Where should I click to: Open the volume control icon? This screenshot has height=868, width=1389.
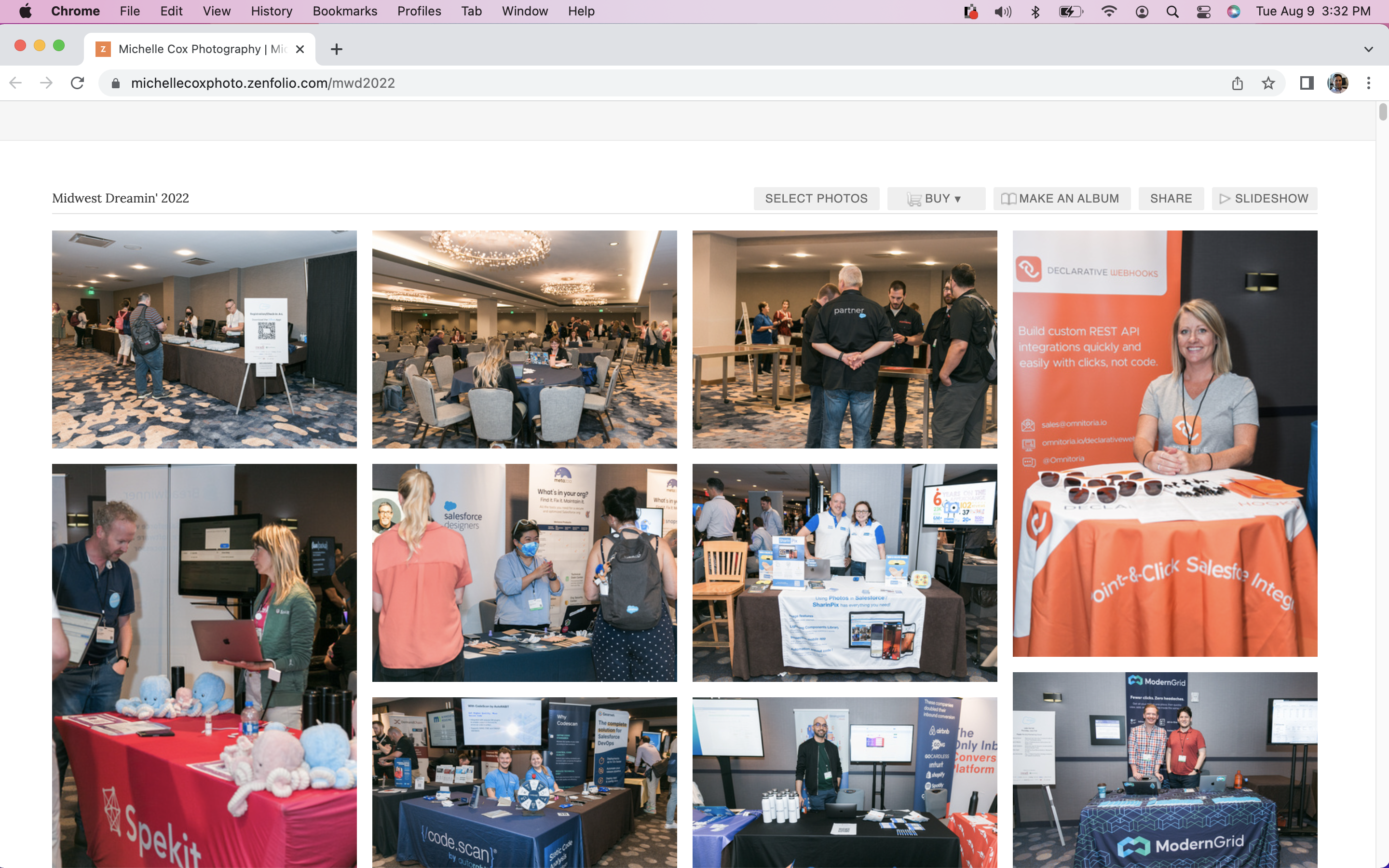point(1003,12)
